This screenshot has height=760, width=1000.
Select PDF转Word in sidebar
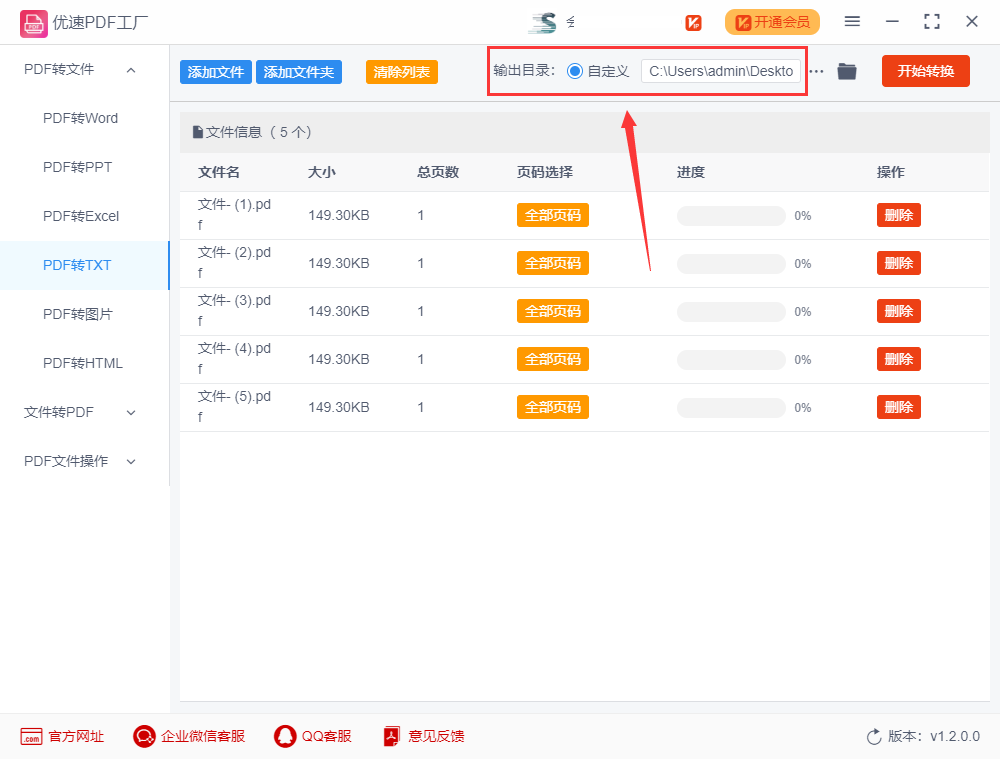point(80,119)
